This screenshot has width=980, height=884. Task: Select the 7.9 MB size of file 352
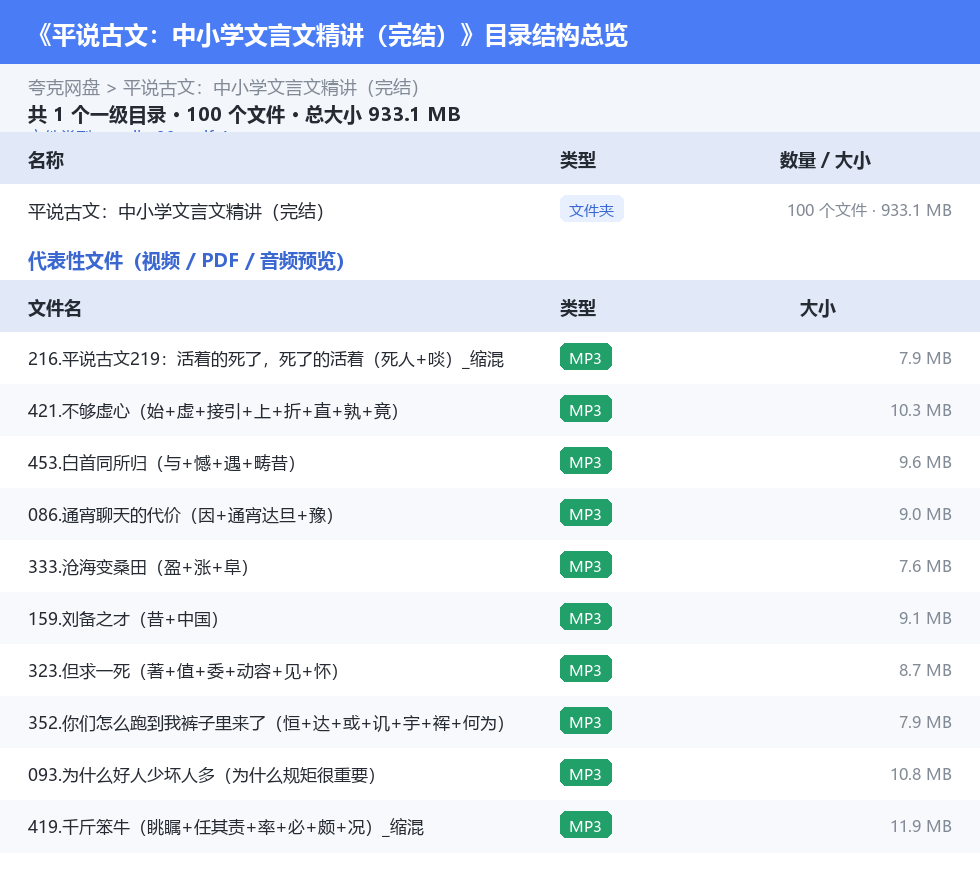925,721
